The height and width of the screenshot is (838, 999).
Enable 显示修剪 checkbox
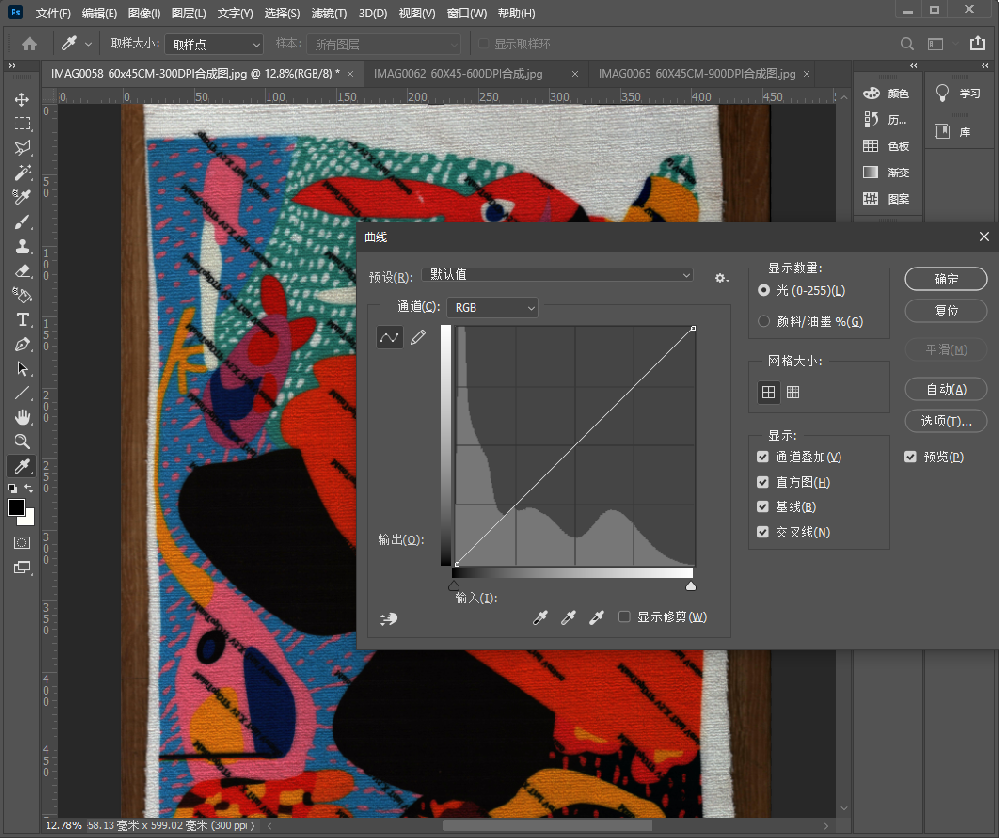[x=624, y=617]
